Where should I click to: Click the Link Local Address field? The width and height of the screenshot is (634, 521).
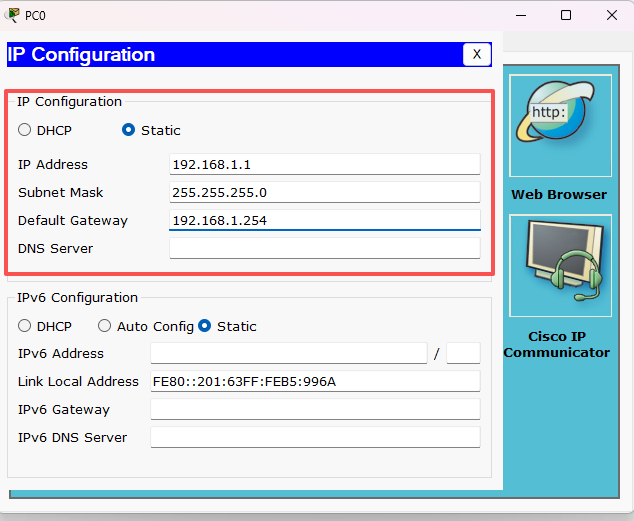click(x=315, y=381)
